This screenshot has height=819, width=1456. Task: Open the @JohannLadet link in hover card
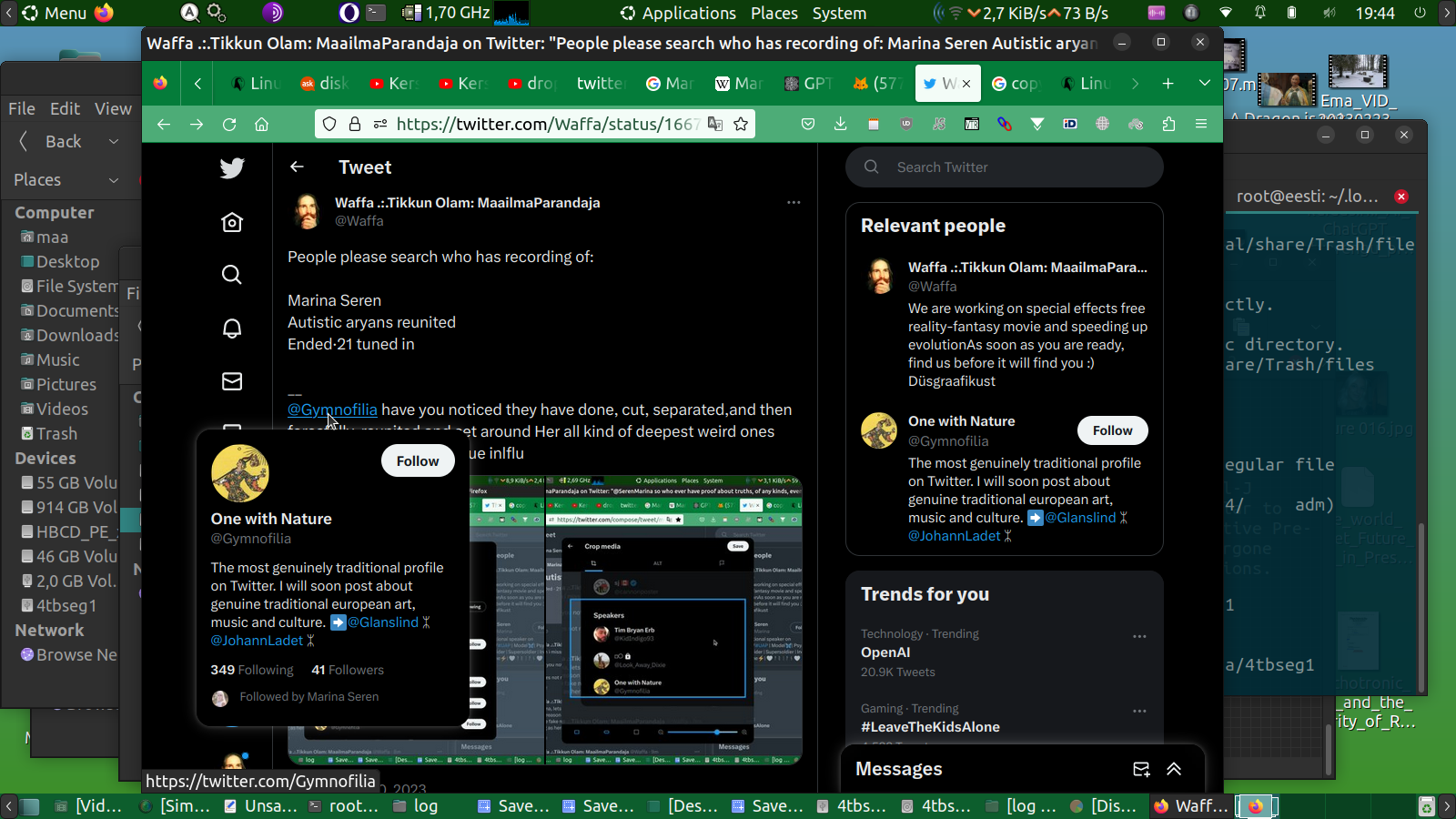click(258, 641)
